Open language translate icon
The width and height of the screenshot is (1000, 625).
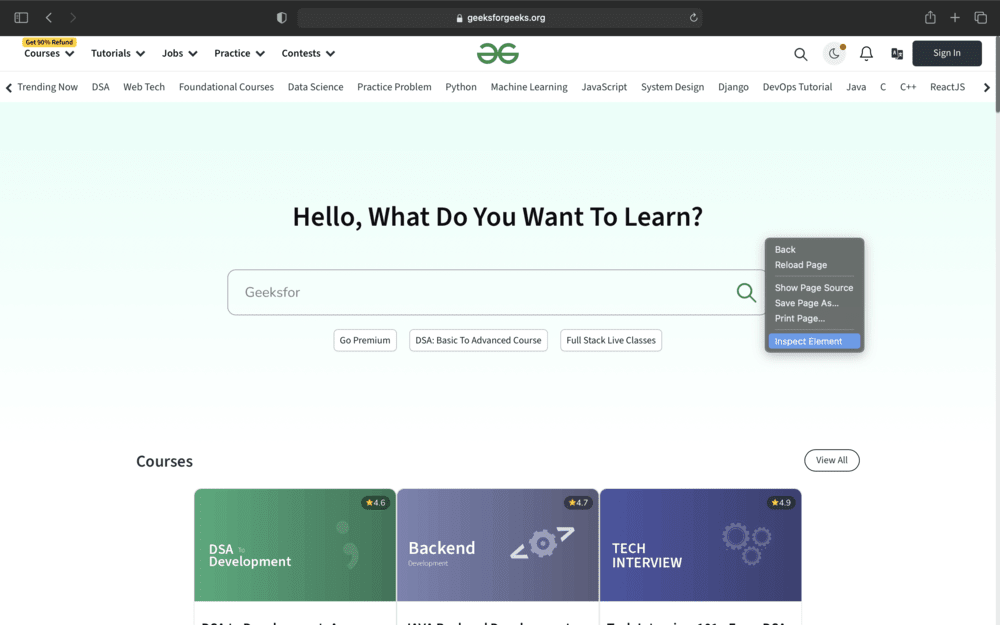[x=897, y=54]
